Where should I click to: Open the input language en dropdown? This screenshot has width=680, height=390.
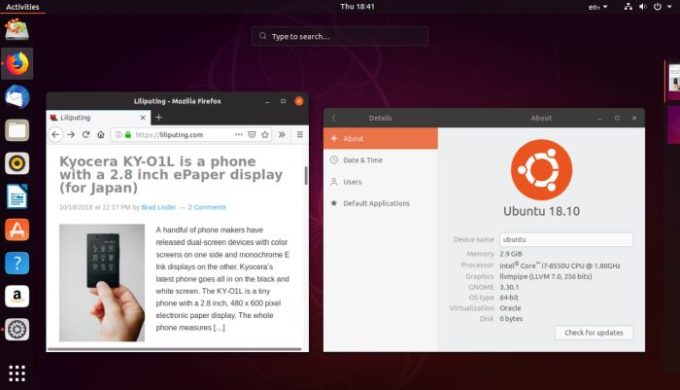pos(598,7)
